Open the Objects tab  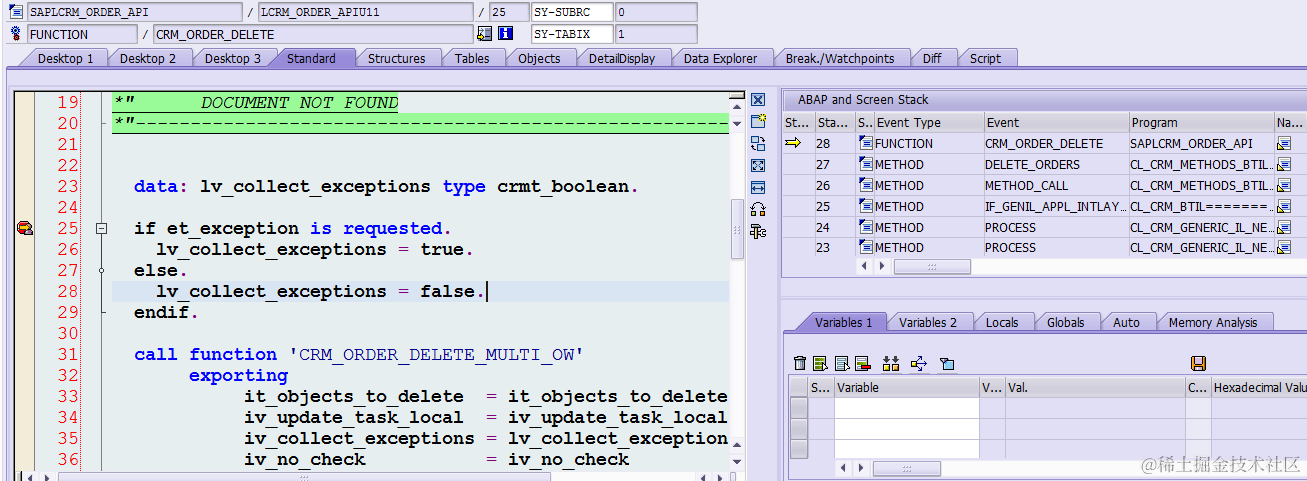coord(539,58)
